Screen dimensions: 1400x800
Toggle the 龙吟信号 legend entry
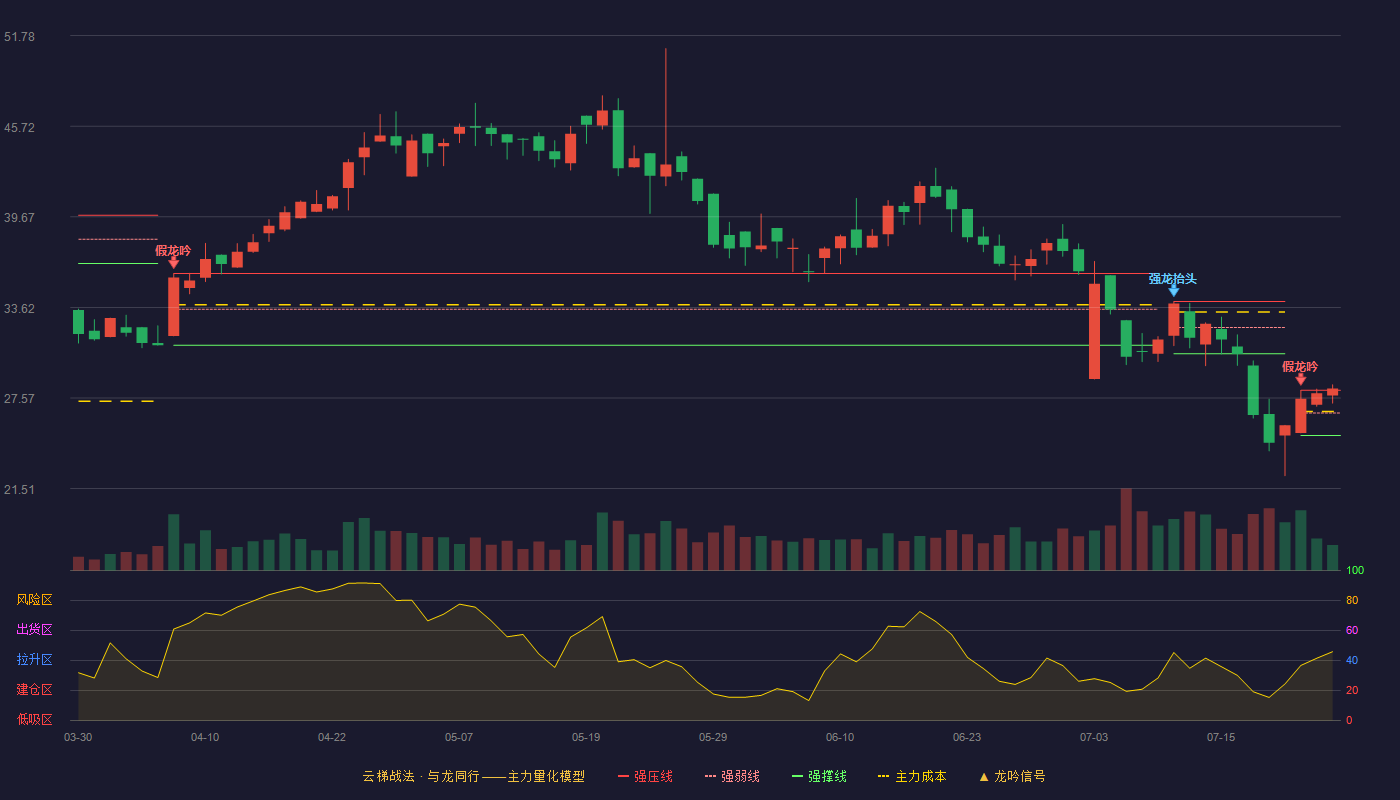coord(1011,776)
